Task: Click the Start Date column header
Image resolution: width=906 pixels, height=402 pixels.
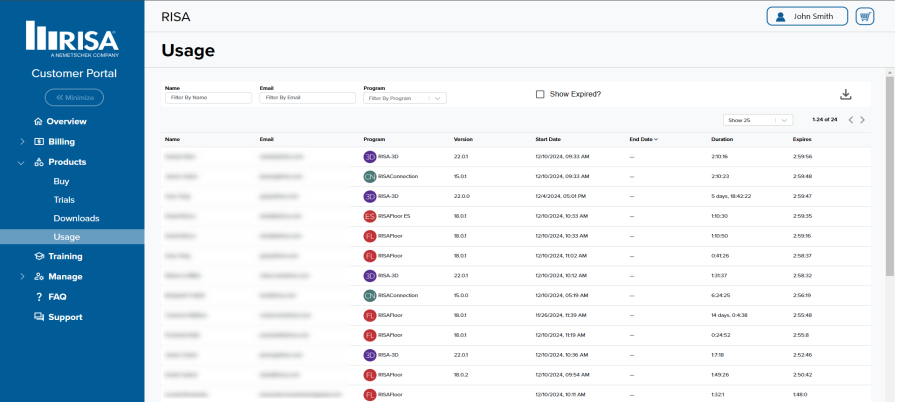Action: click(x=548, y=139)
